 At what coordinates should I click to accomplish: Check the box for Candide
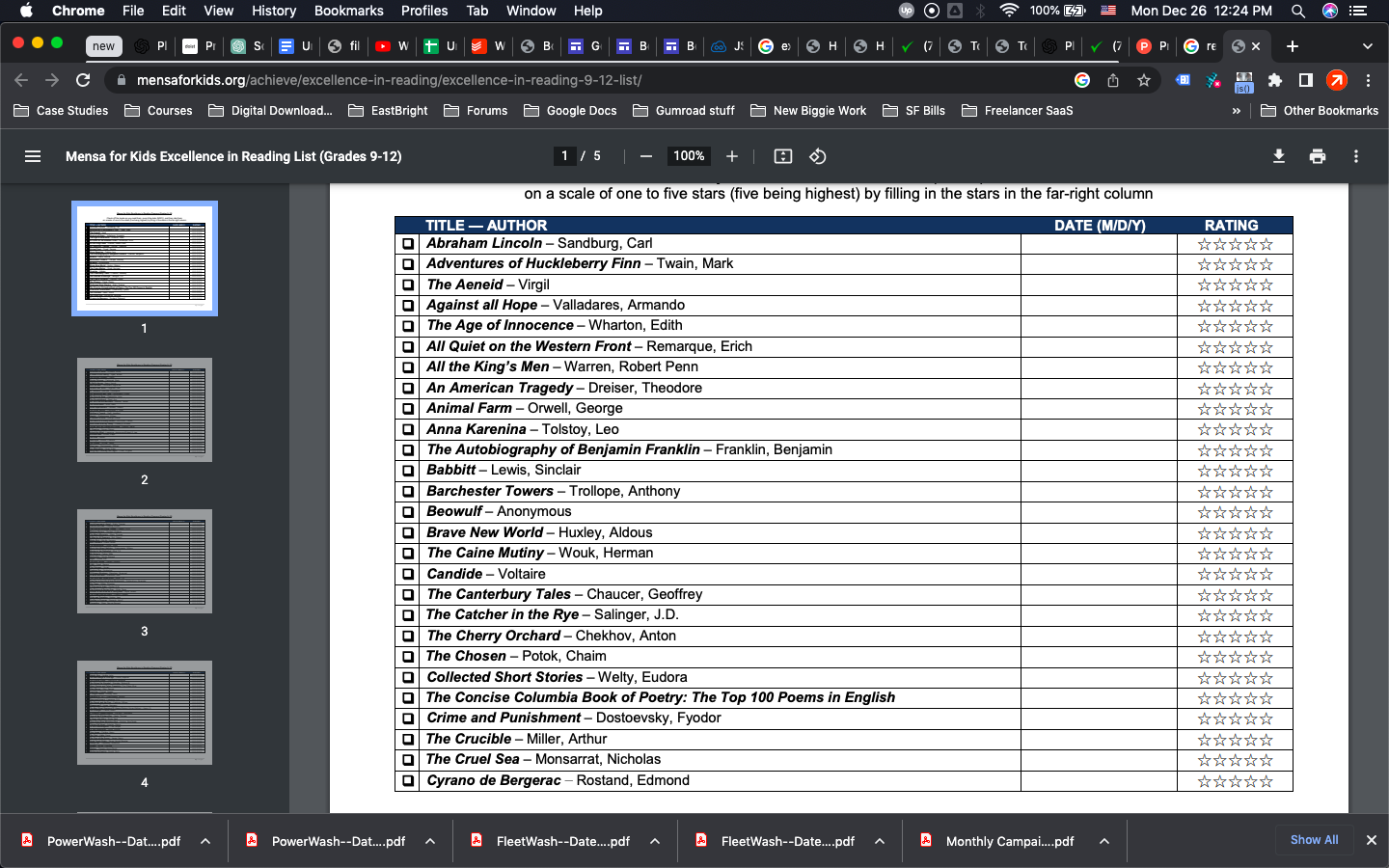tap(408, 575)
